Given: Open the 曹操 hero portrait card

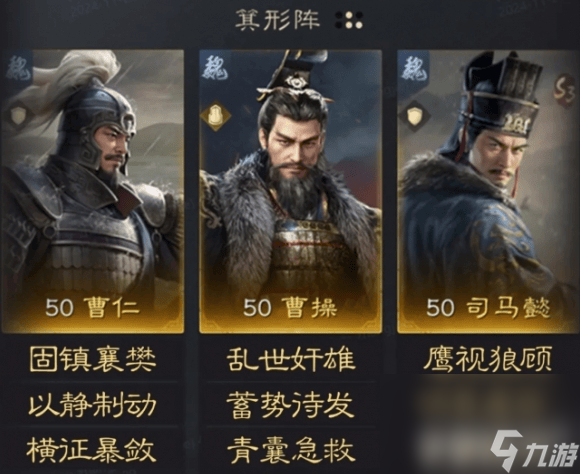Looking at the screenshot, I should coord(291,191).
